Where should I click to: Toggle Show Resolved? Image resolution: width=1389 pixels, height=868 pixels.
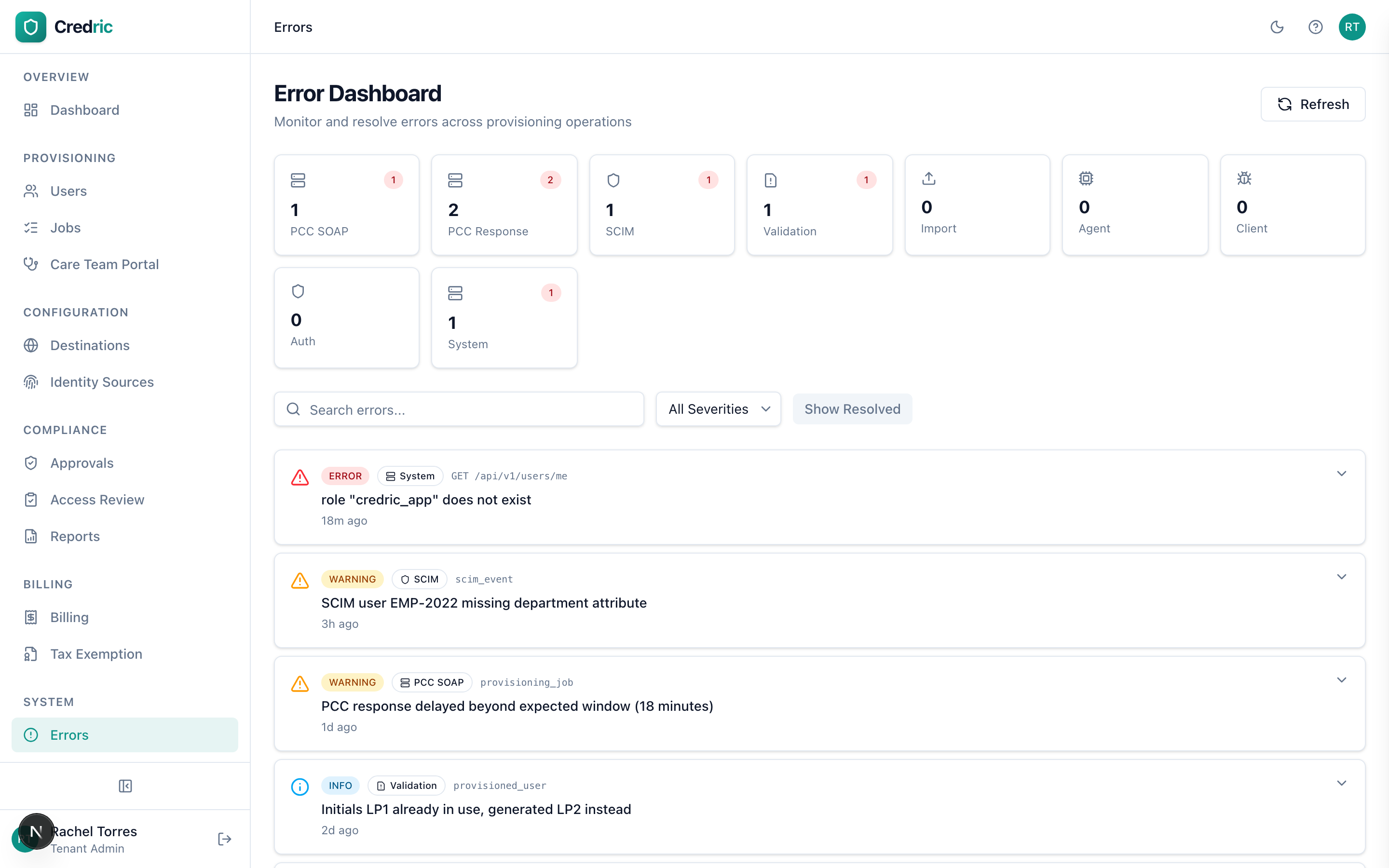click(x=852, y=409)
